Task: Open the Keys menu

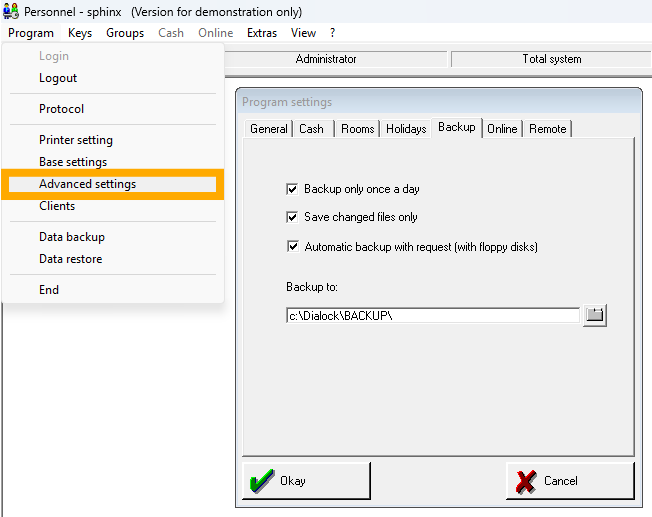Action: click(x=80, y=33)
